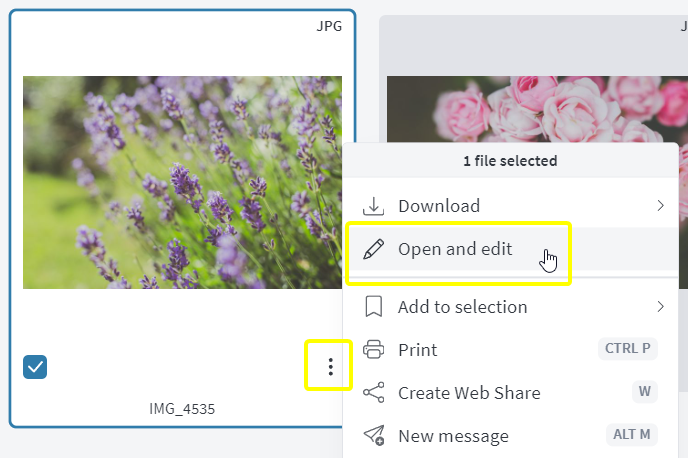Click the Download arrow icon
688x458 pixels.
(373, 206)
